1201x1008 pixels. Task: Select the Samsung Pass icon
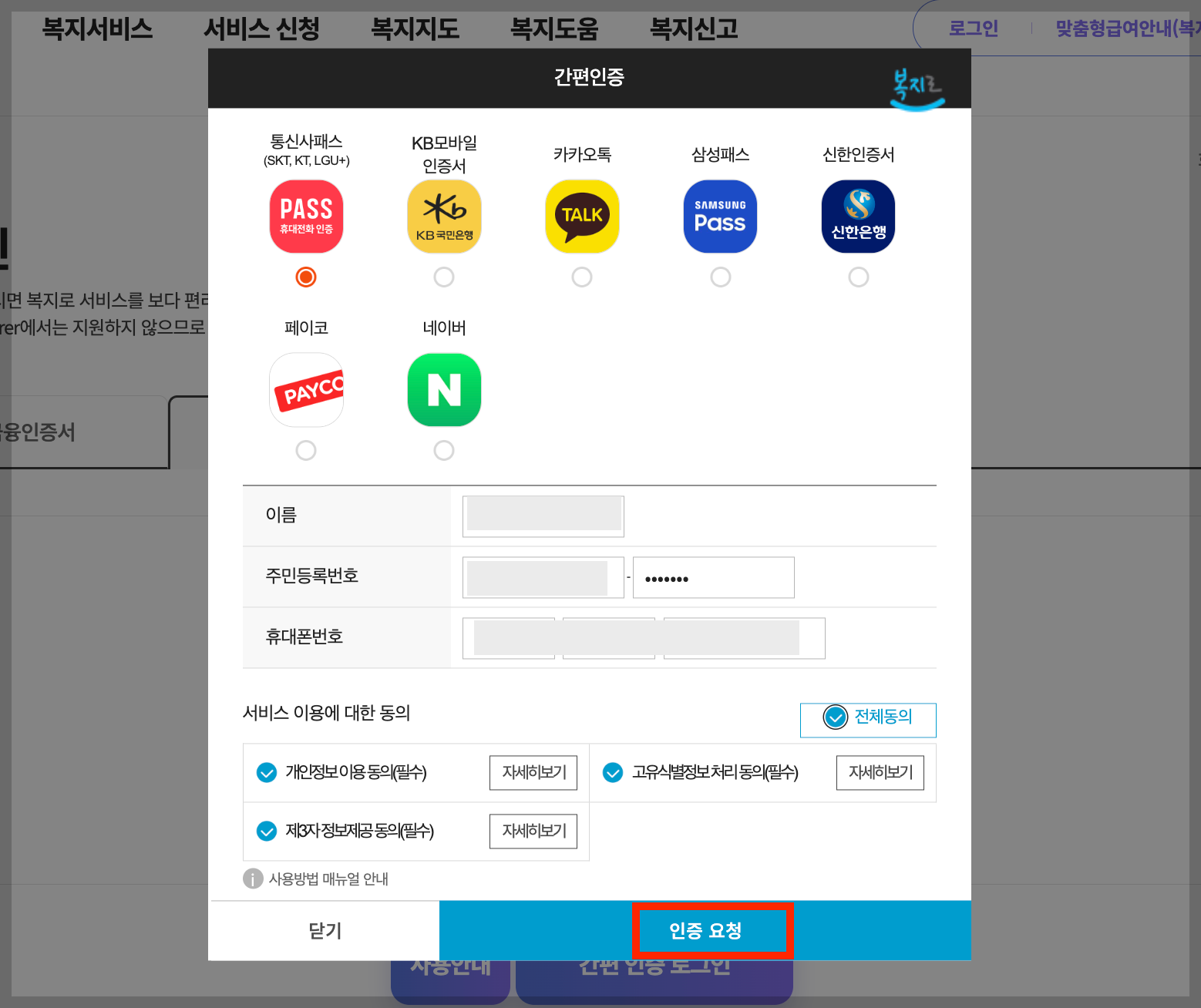click(x=720, y=217)
